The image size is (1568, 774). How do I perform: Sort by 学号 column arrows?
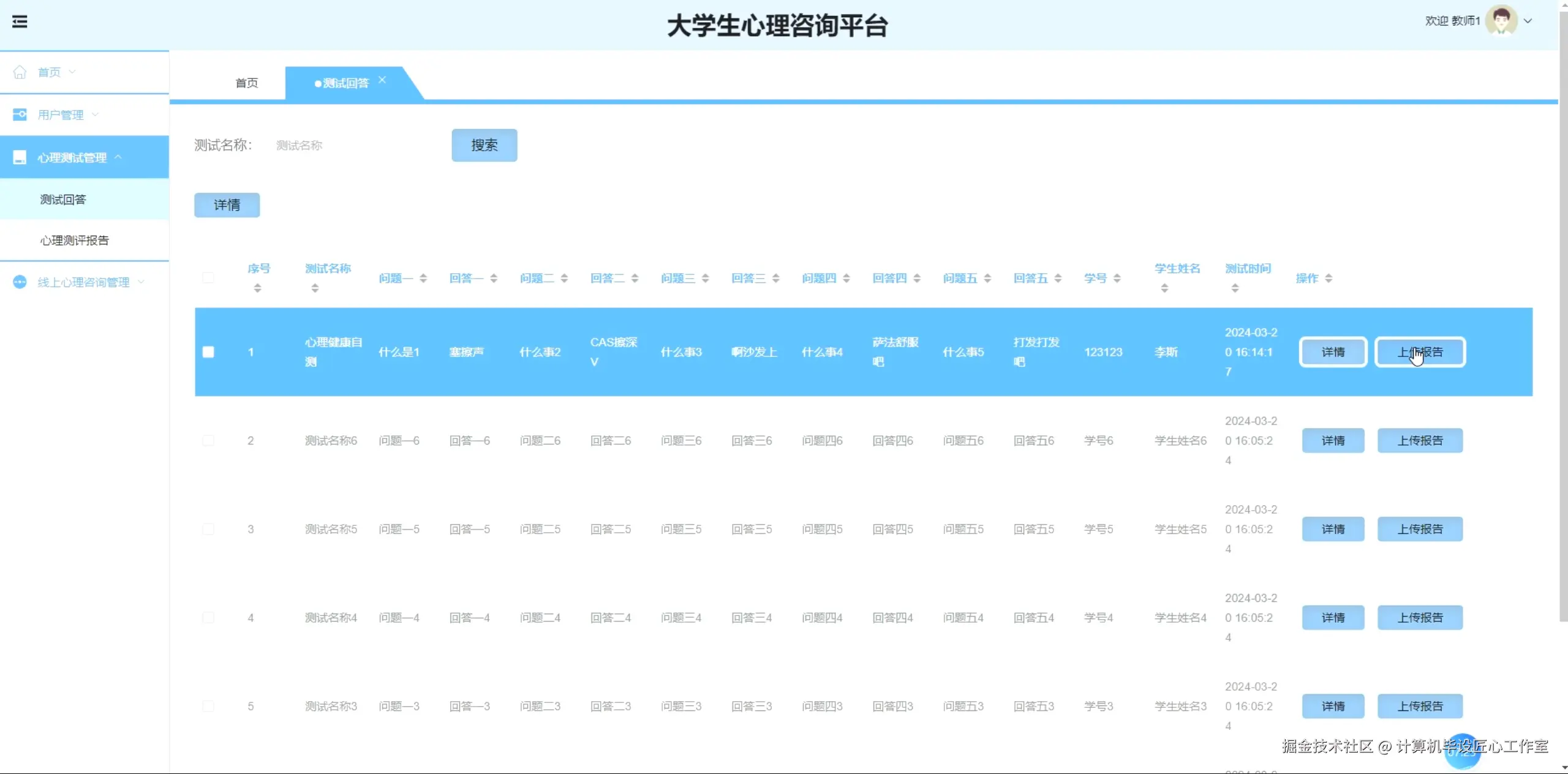1117,279
